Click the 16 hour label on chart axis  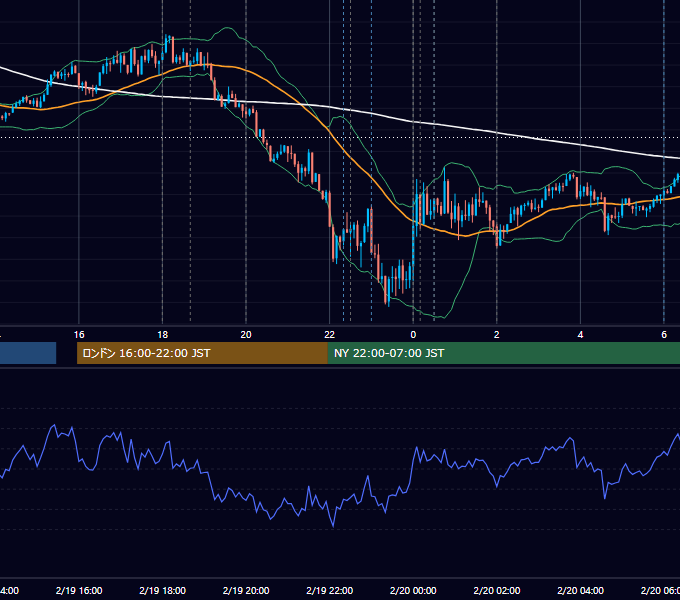click(79, 335)
